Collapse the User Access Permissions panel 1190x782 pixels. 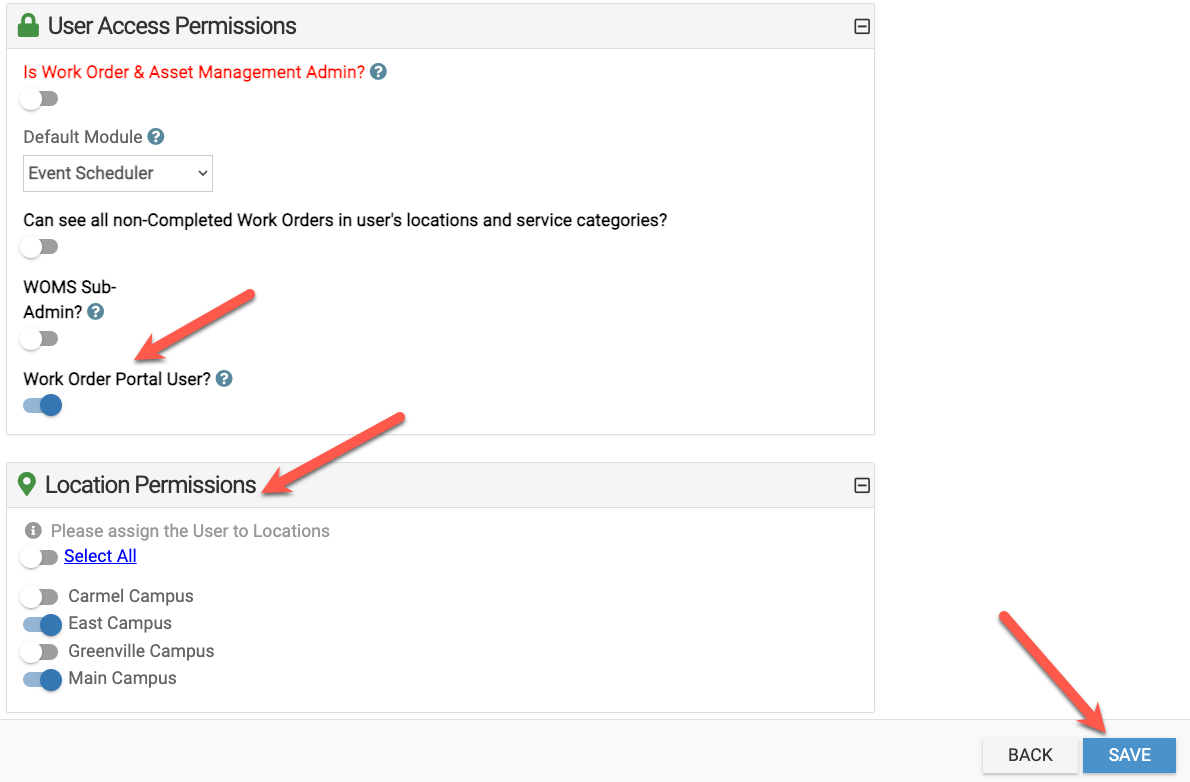pyautogui.click(x=861, y=27)
